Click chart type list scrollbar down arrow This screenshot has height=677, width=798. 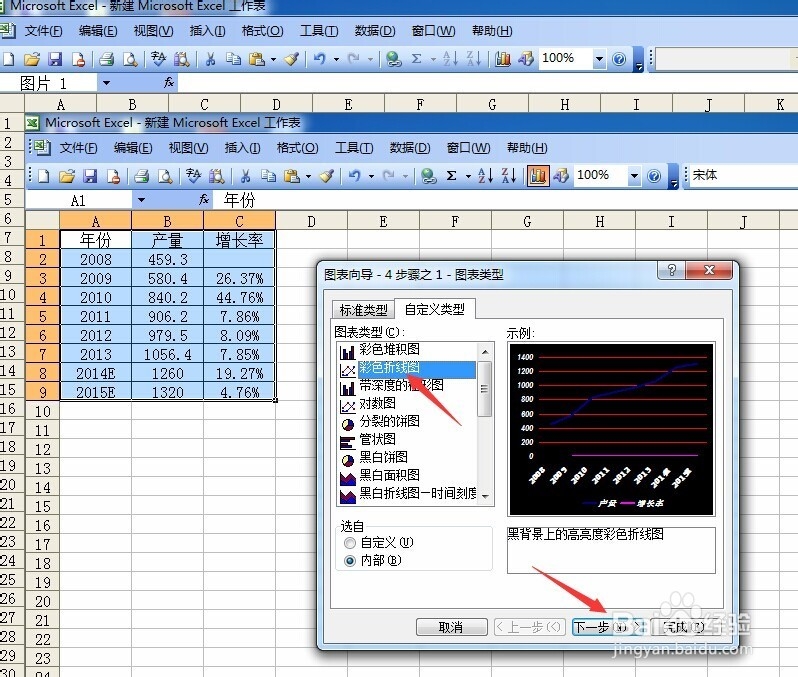click(x=485, y=496)
